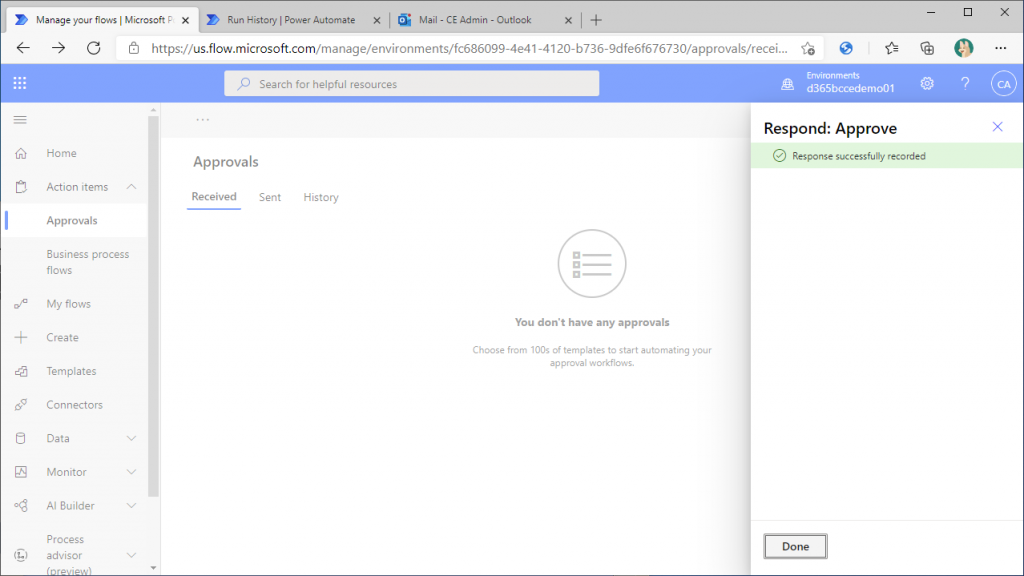Click the globe extension icon in toolbar
The height and width of the screenshot is (576, 1024).
pos(846,48)
